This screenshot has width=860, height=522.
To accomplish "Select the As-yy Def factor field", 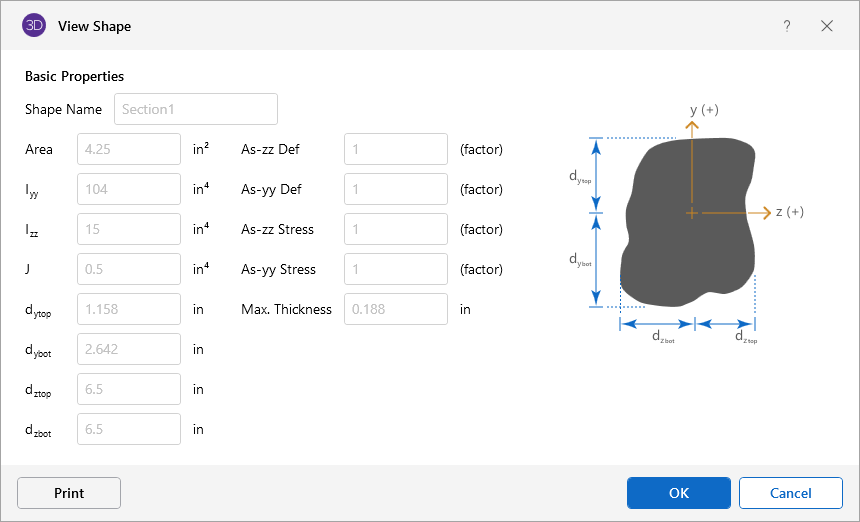I will coord(395,189).
